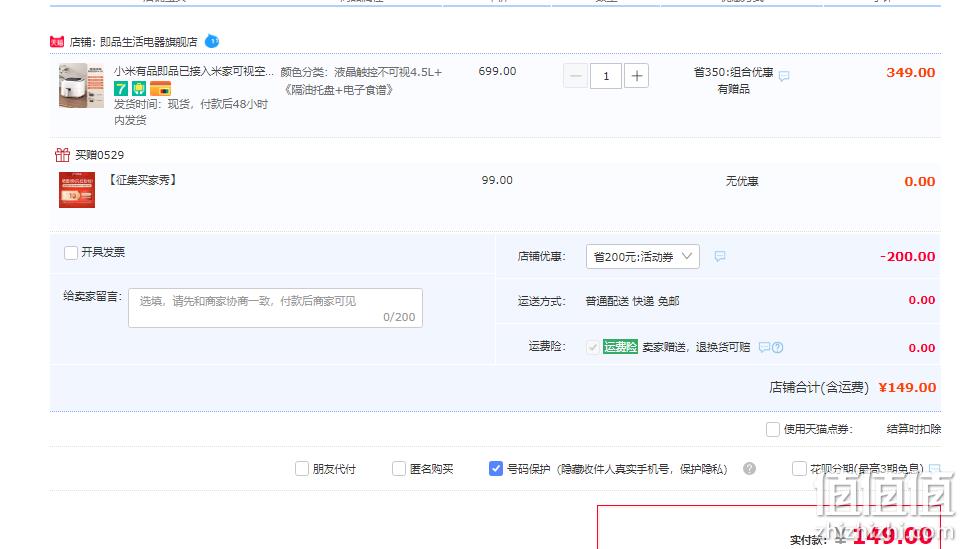Expand the 省200元:活动券 store discount dropdown
The width and height of the screenshot is (964, 549).
[642, 256]
